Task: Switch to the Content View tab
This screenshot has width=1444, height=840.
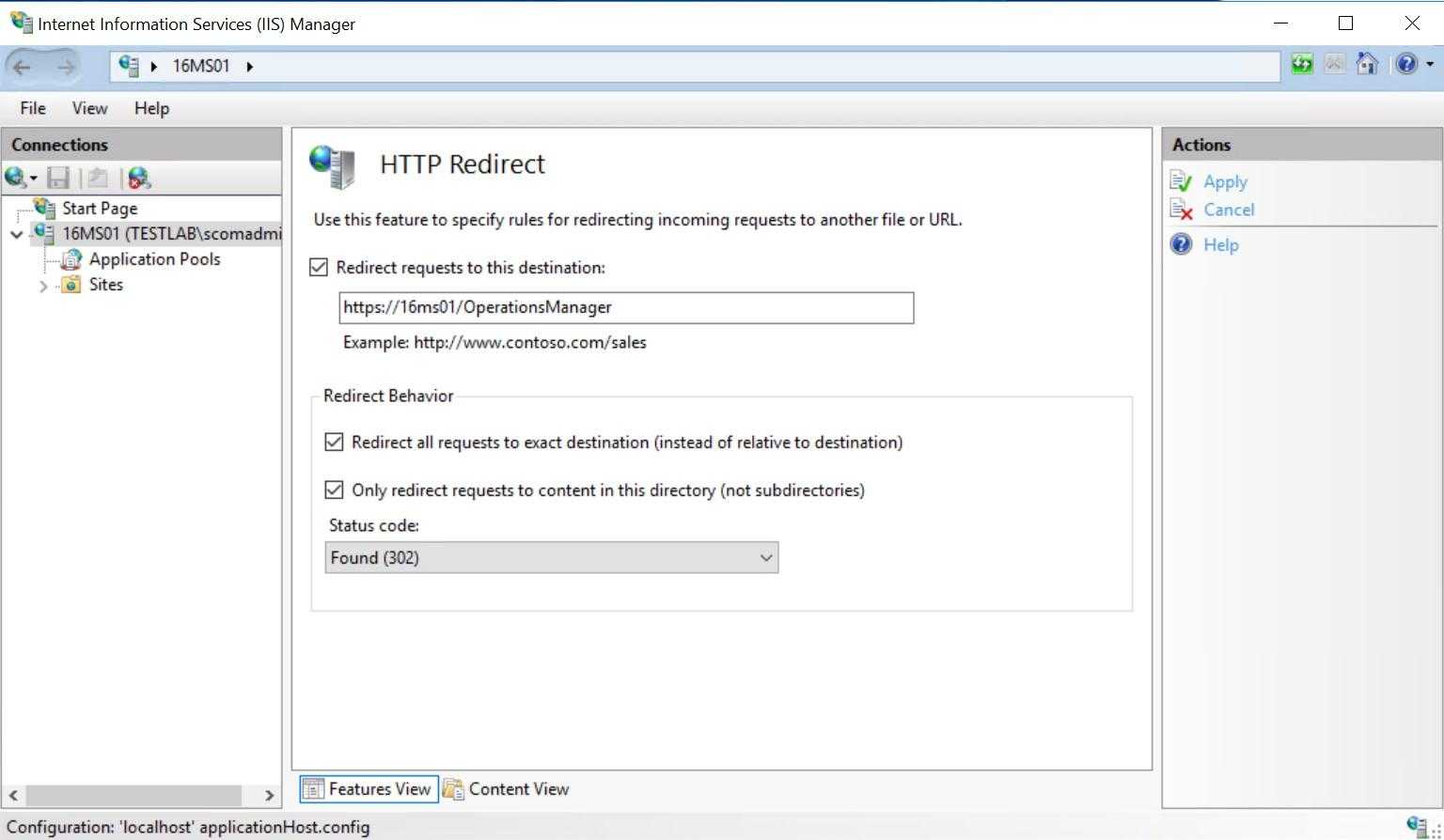Action: tap(506, 789)
